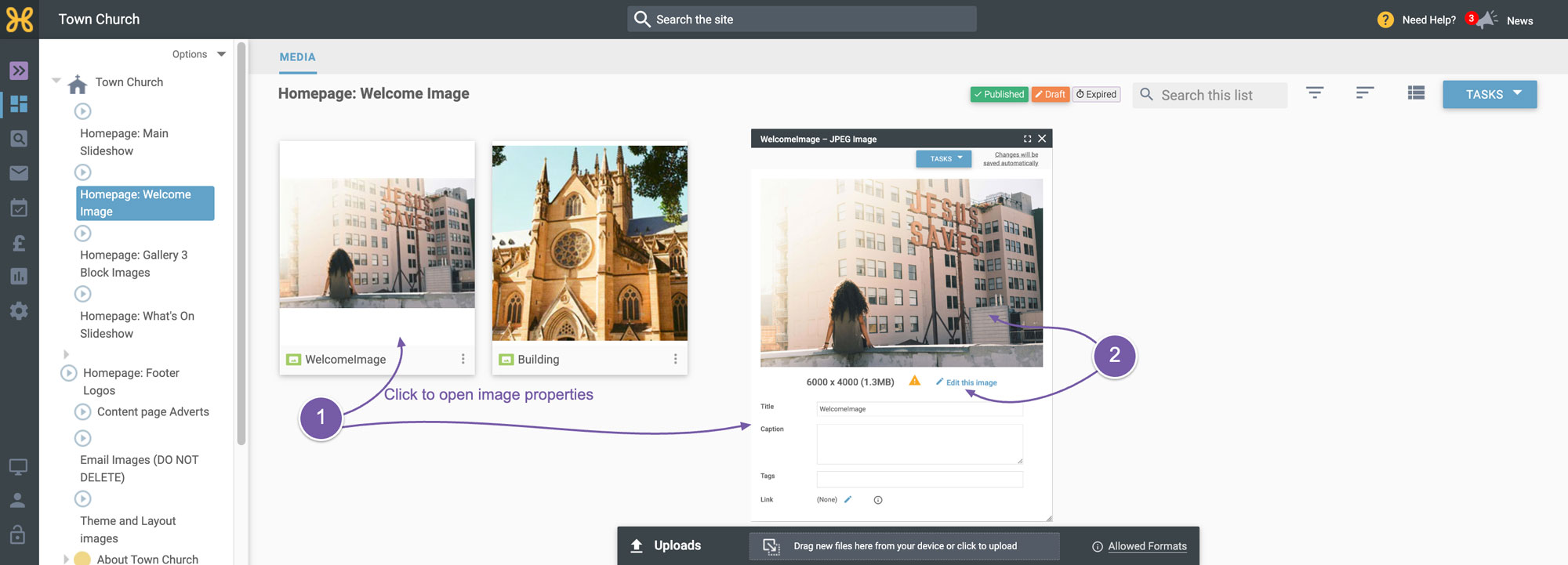Image resolution: width=1568 pixels, height=565 pixels.
Task: Open the settings gear in sidebar
Action: coord(19,311)
